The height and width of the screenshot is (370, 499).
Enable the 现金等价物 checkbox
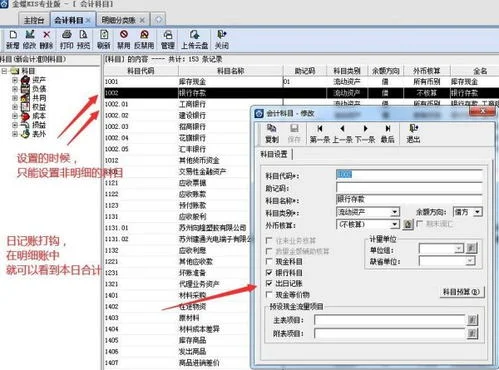269,295
